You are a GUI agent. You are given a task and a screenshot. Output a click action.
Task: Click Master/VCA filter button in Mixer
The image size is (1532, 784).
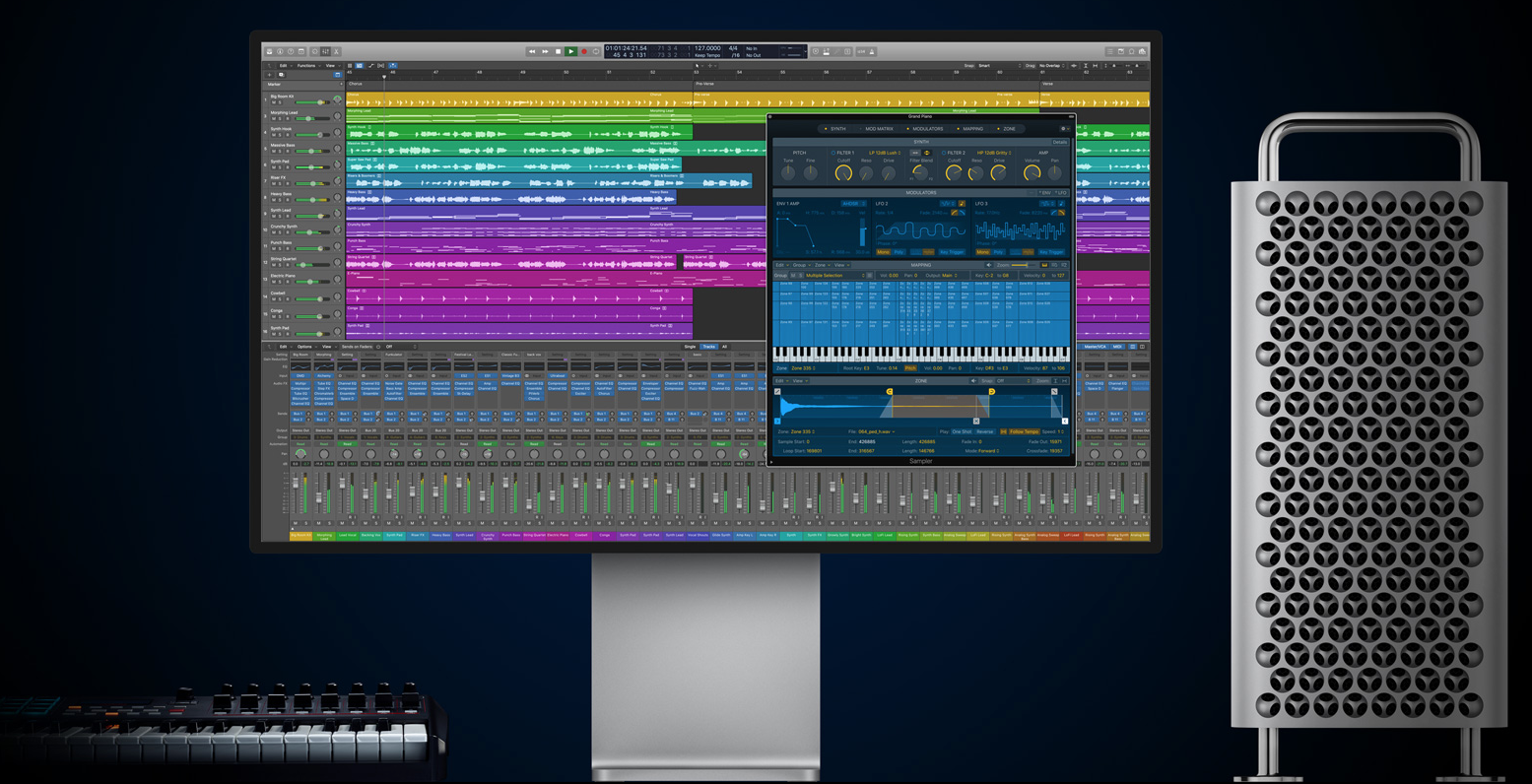(1094, 347)
